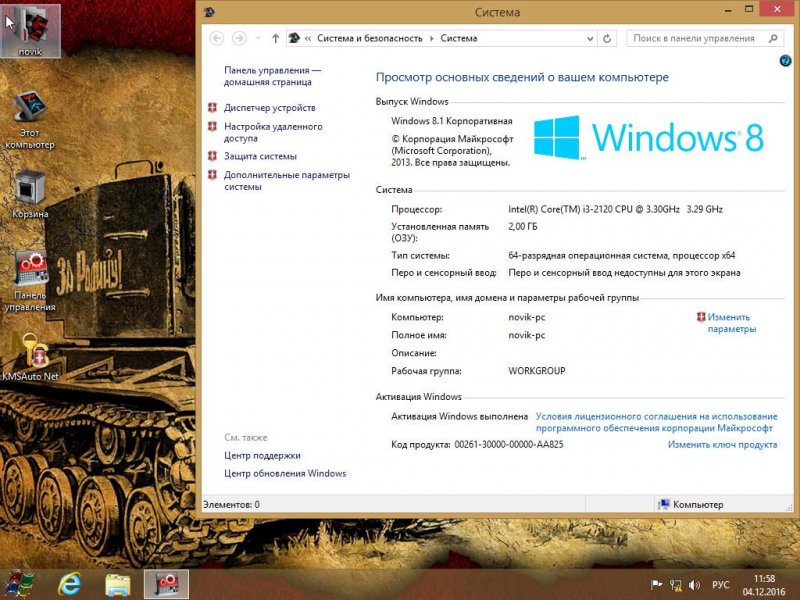Switch input language via РУС indicator
This screenshot has height=600, width=800.
tap(720, 585)
